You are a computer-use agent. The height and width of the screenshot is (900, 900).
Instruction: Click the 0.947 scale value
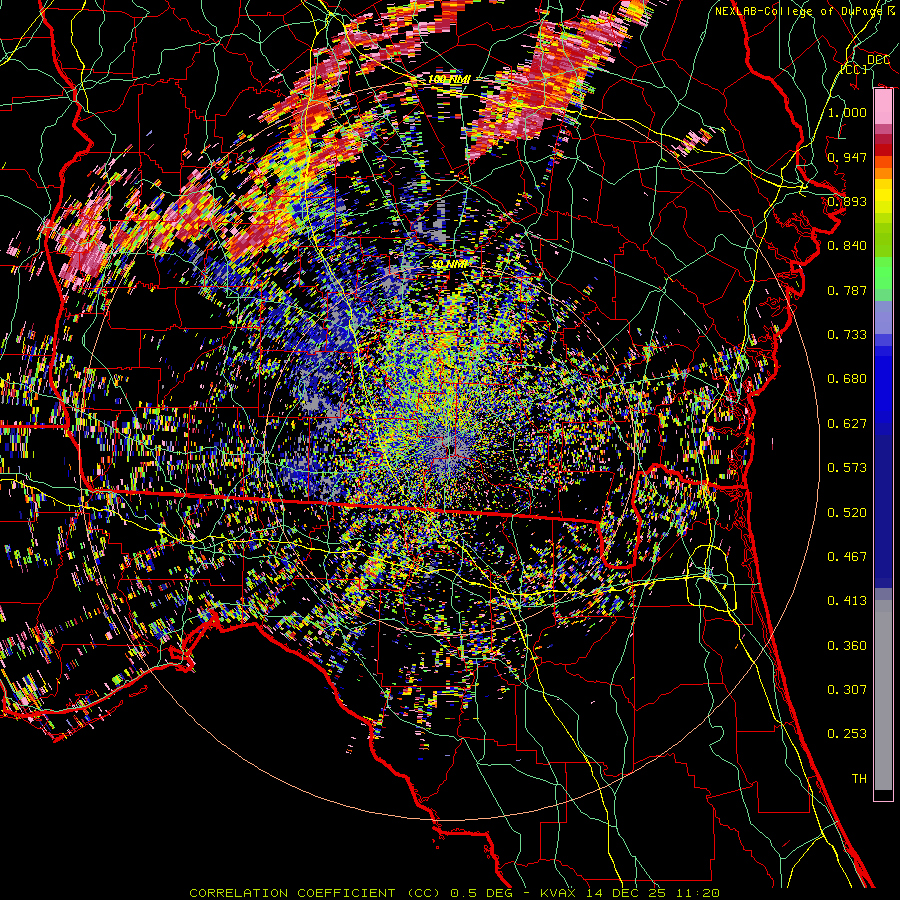pyautogui.click(x=847, y=157)
